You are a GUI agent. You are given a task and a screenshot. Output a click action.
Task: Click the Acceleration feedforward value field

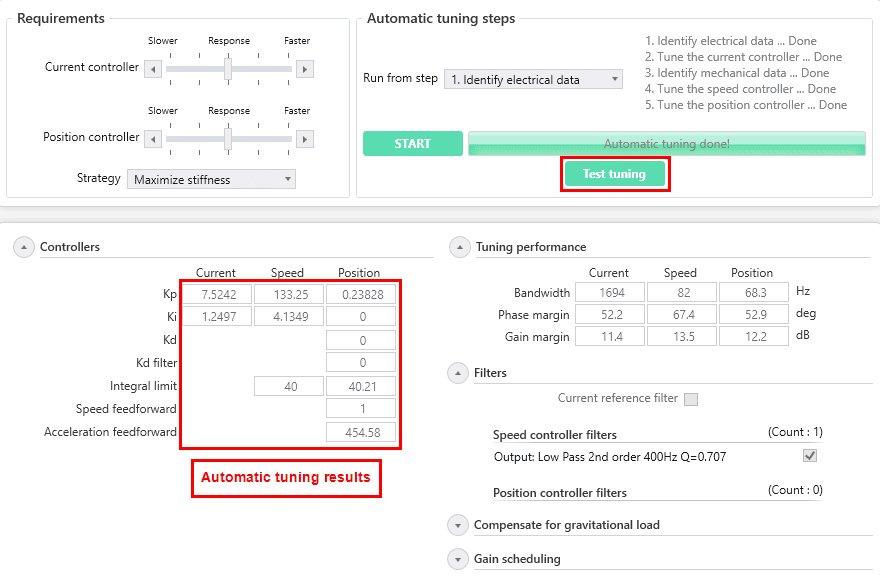[361, 433]
